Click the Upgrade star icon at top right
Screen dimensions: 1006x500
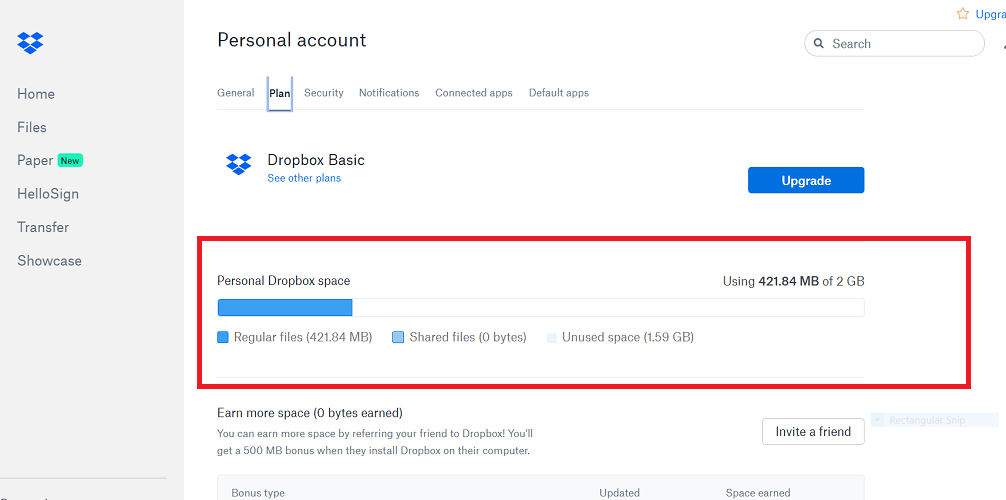click(962, 13)
